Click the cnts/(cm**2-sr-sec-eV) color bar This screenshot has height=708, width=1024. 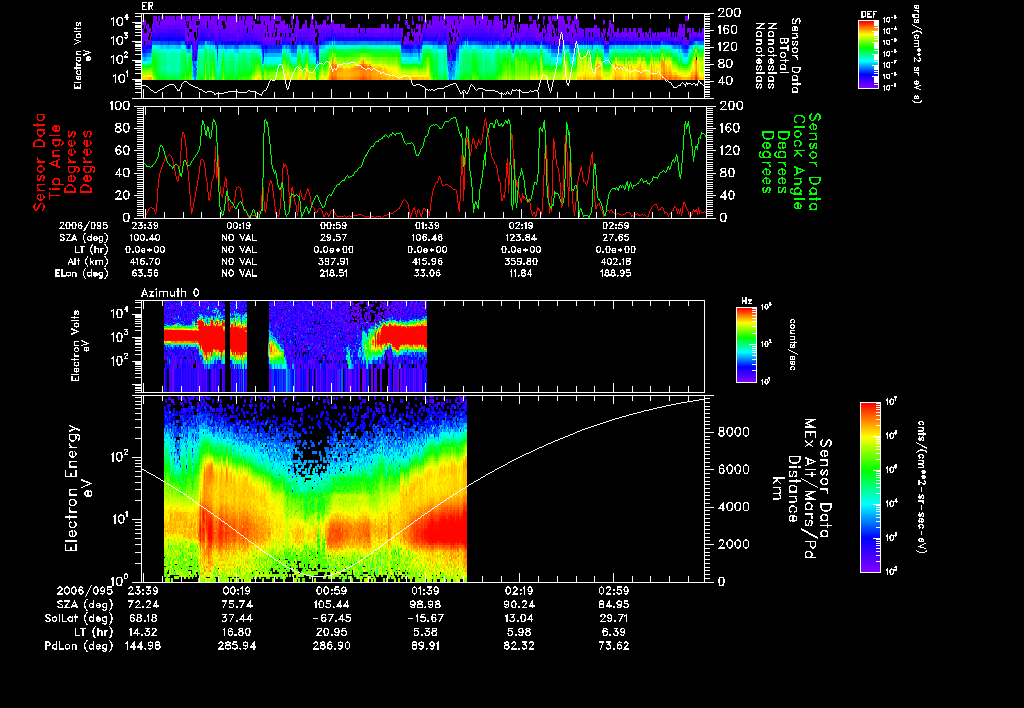870,487
